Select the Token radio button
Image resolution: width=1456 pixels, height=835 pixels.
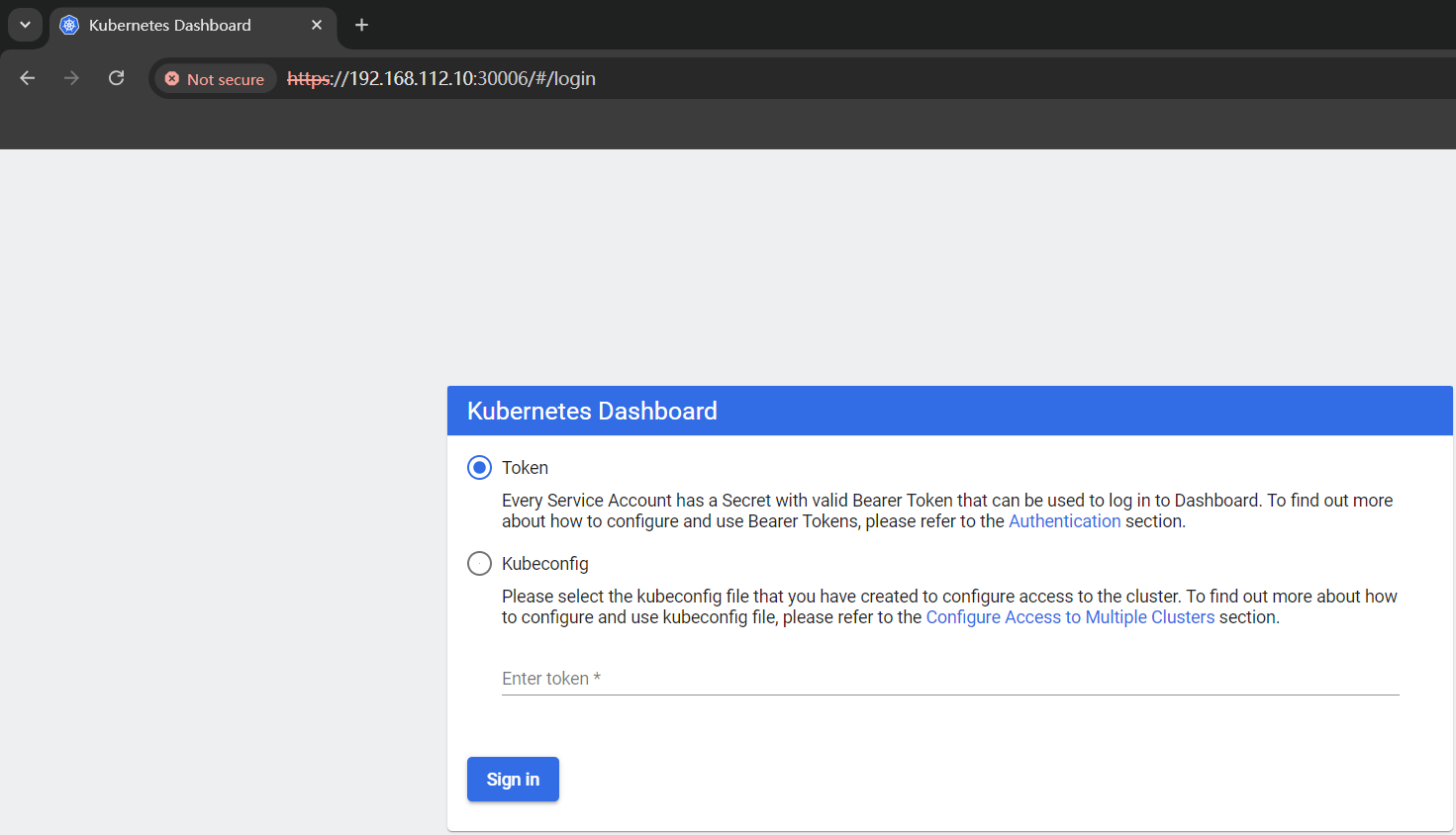[479, 467]
